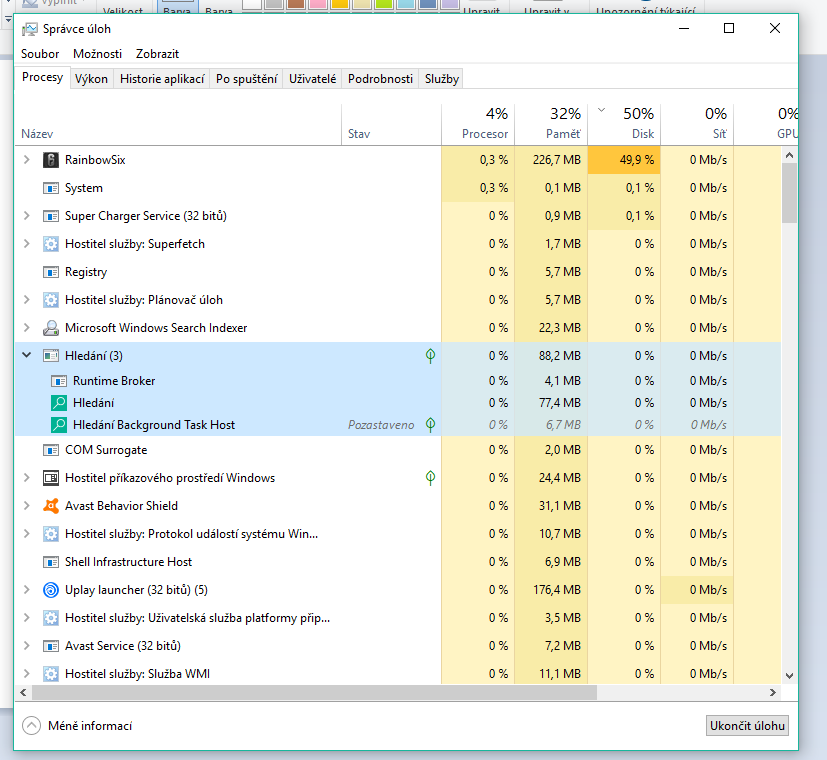
Task: Click the Hledání (3) group icon
Action: [x=51, y=355]
